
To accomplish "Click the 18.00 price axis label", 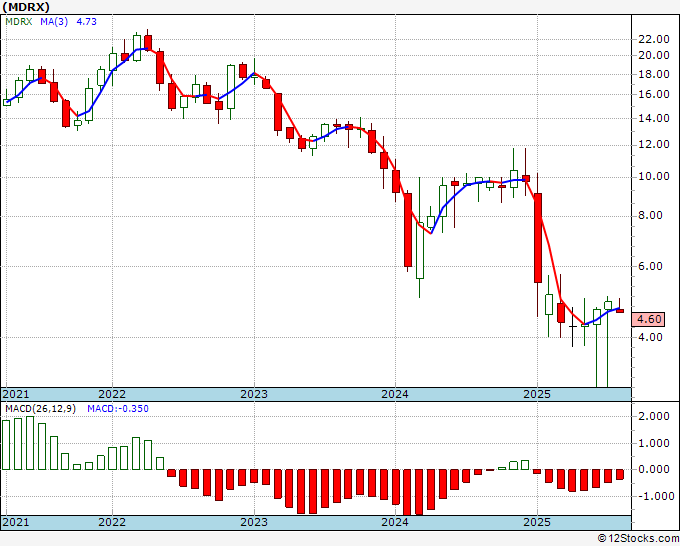I will tap(654, 75).
